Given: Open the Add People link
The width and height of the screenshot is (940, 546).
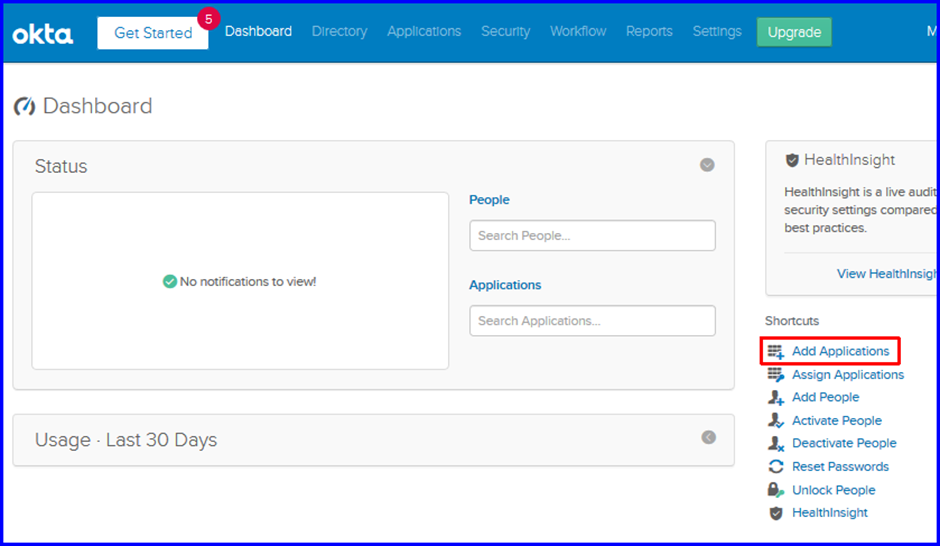Looking at the screenshot, I should [825, 397].
